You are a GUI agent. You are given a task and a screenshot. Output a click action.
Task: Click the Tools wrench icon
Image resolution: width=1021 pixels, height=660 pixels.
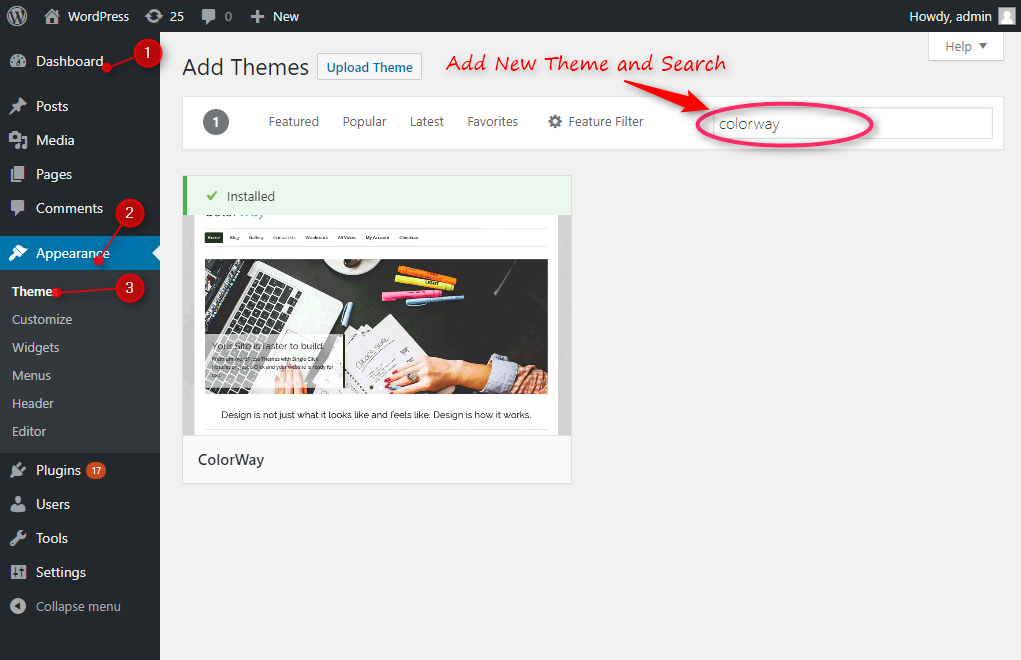18,538
